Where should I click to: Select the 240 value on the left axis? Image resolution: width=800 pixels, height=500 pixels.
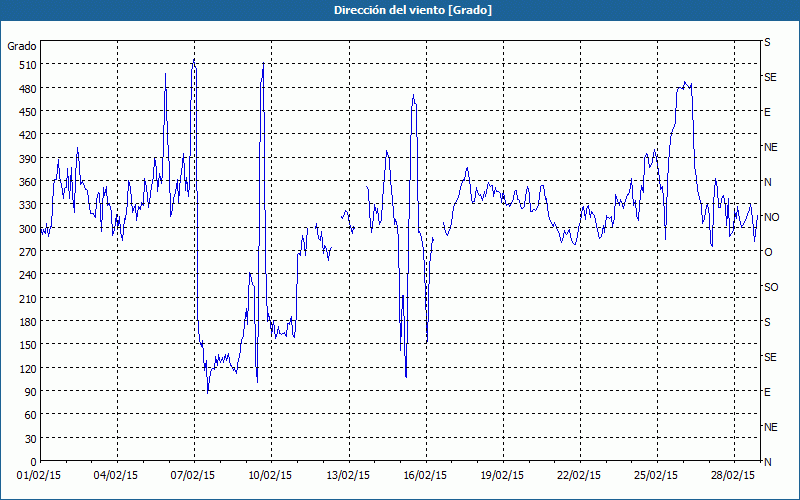point(28,276)
